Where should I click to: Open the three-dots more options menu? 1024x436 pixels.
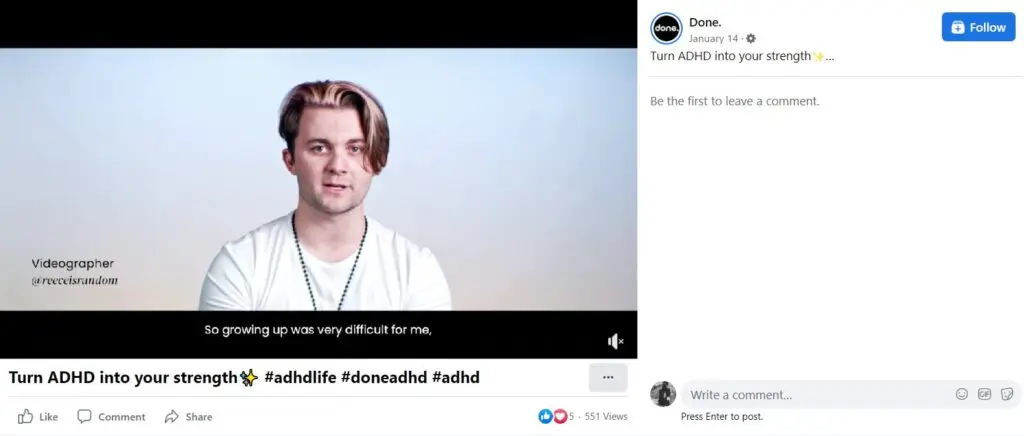point(608,377)
